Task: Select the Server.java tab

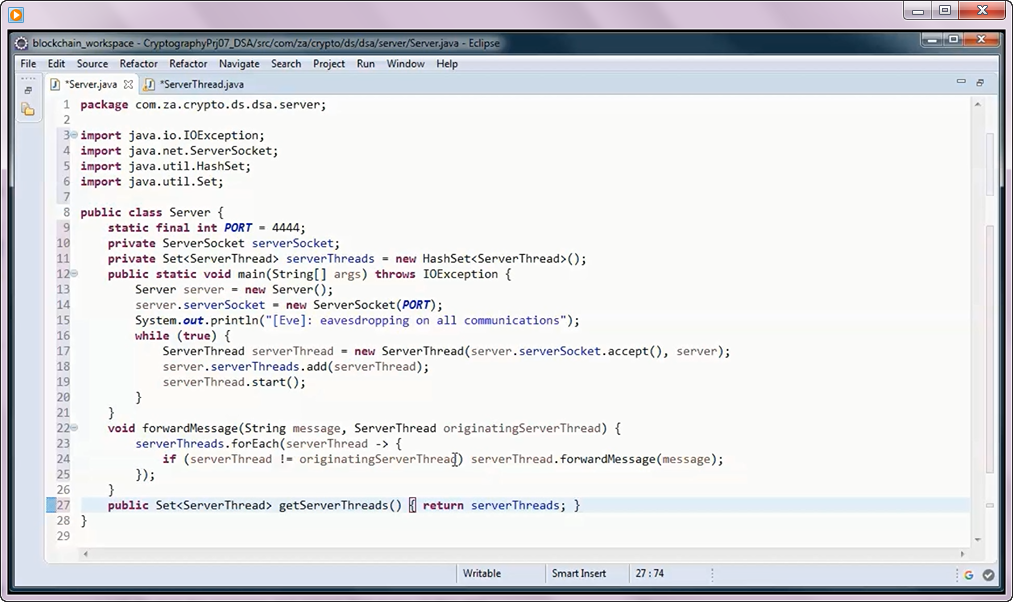Action: pyautogui.click(x=91, y=85)
